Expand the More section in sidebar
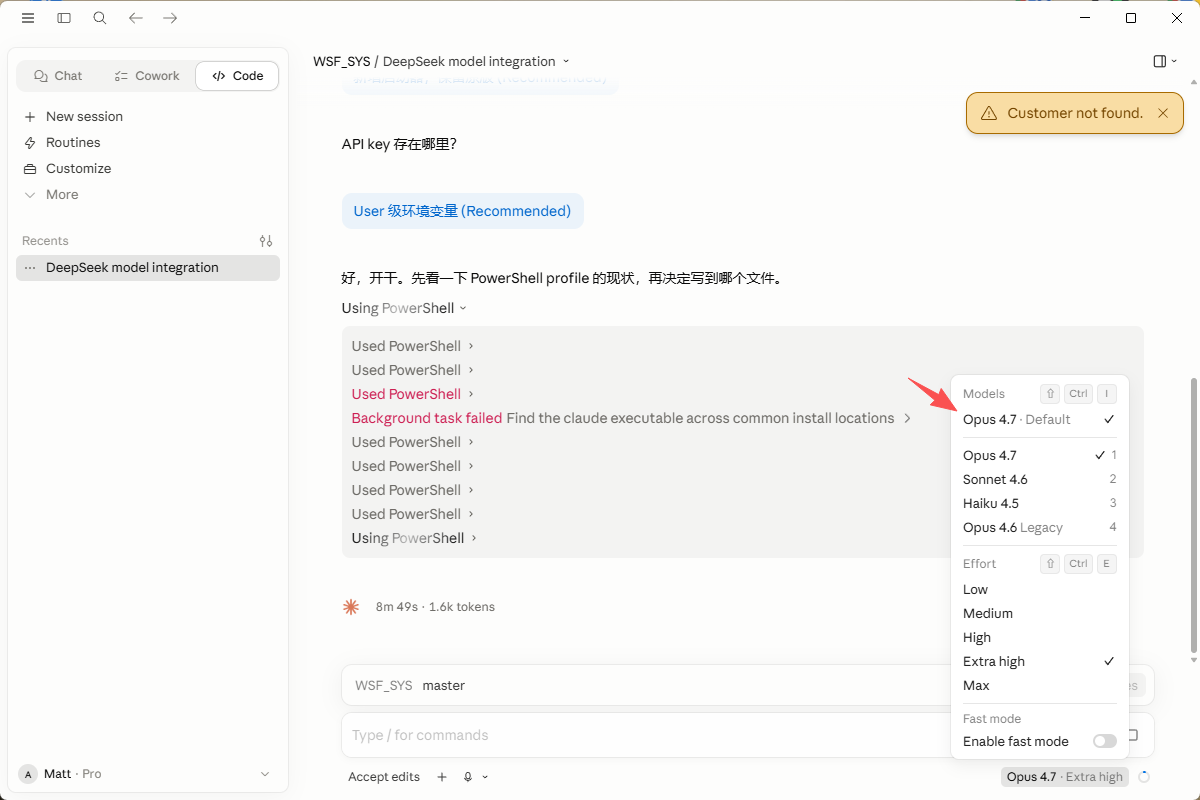 tap(148, 195)
